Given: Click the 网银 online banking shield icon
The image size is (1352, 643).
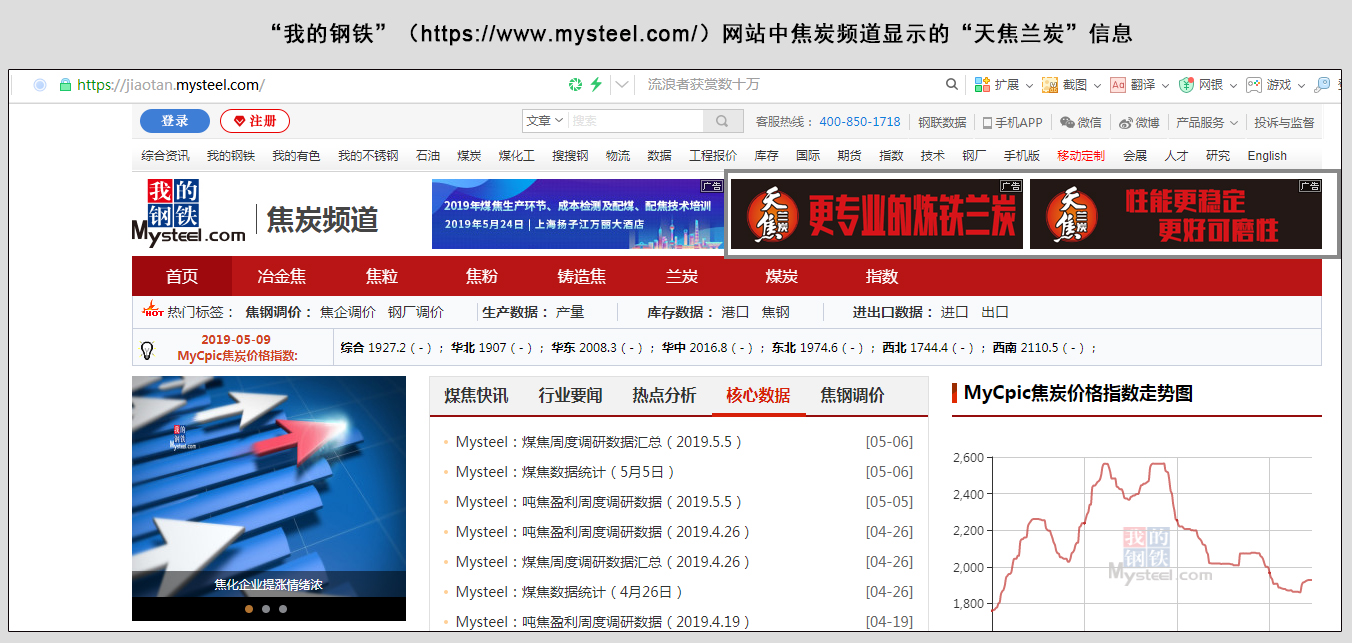Looking at the screenshot, I should pyautogui.click(x=1186, y=85).
